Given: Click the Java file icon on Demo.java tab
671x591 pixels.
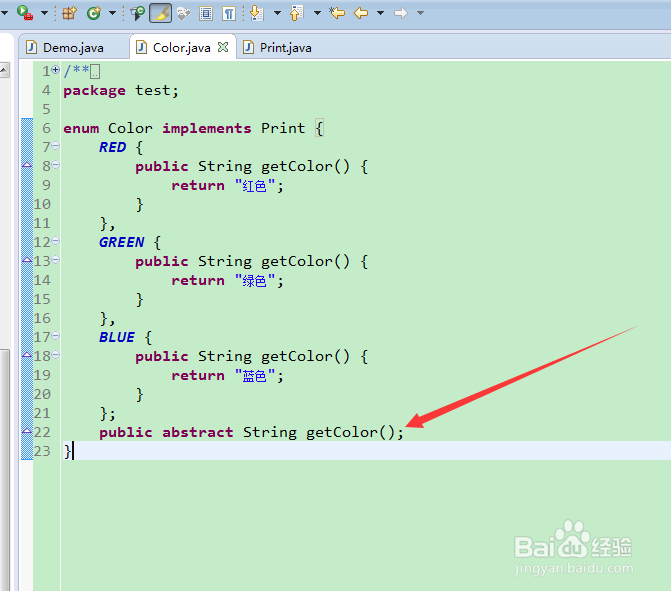Looking at the screenshot, I should point(32,47).
